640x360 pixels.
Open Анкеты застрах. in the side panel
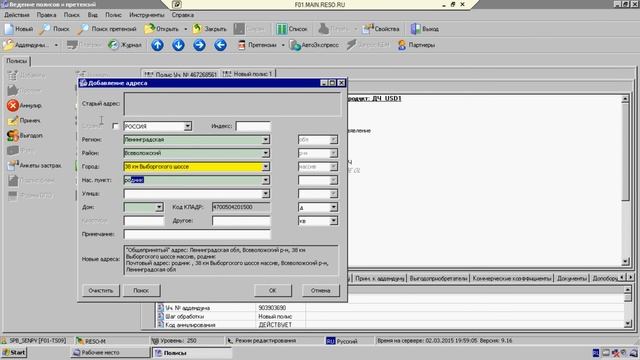coord(34,165)
